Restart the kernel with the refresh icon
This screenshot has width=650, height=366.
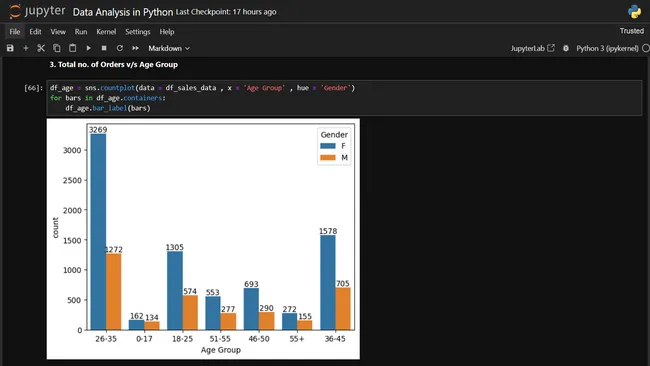point(119,48)
